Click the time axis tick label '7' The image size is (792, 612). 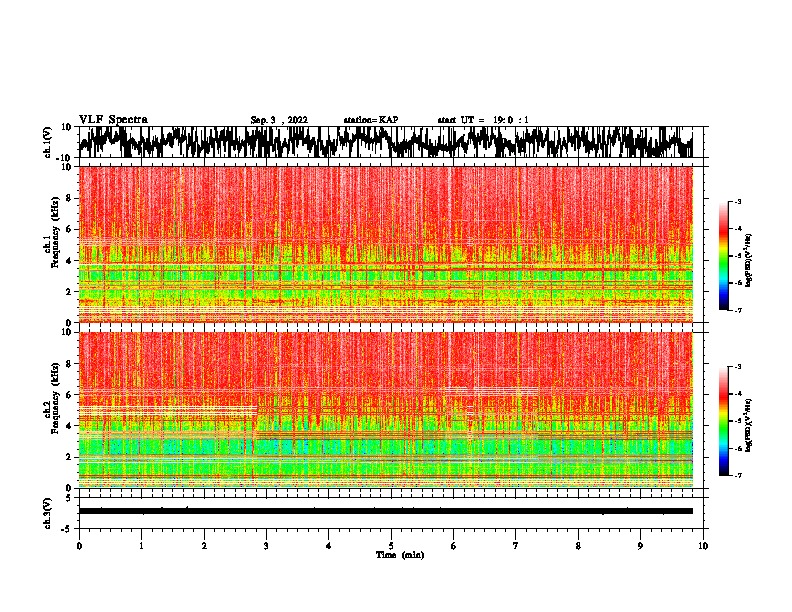(516, 546)
